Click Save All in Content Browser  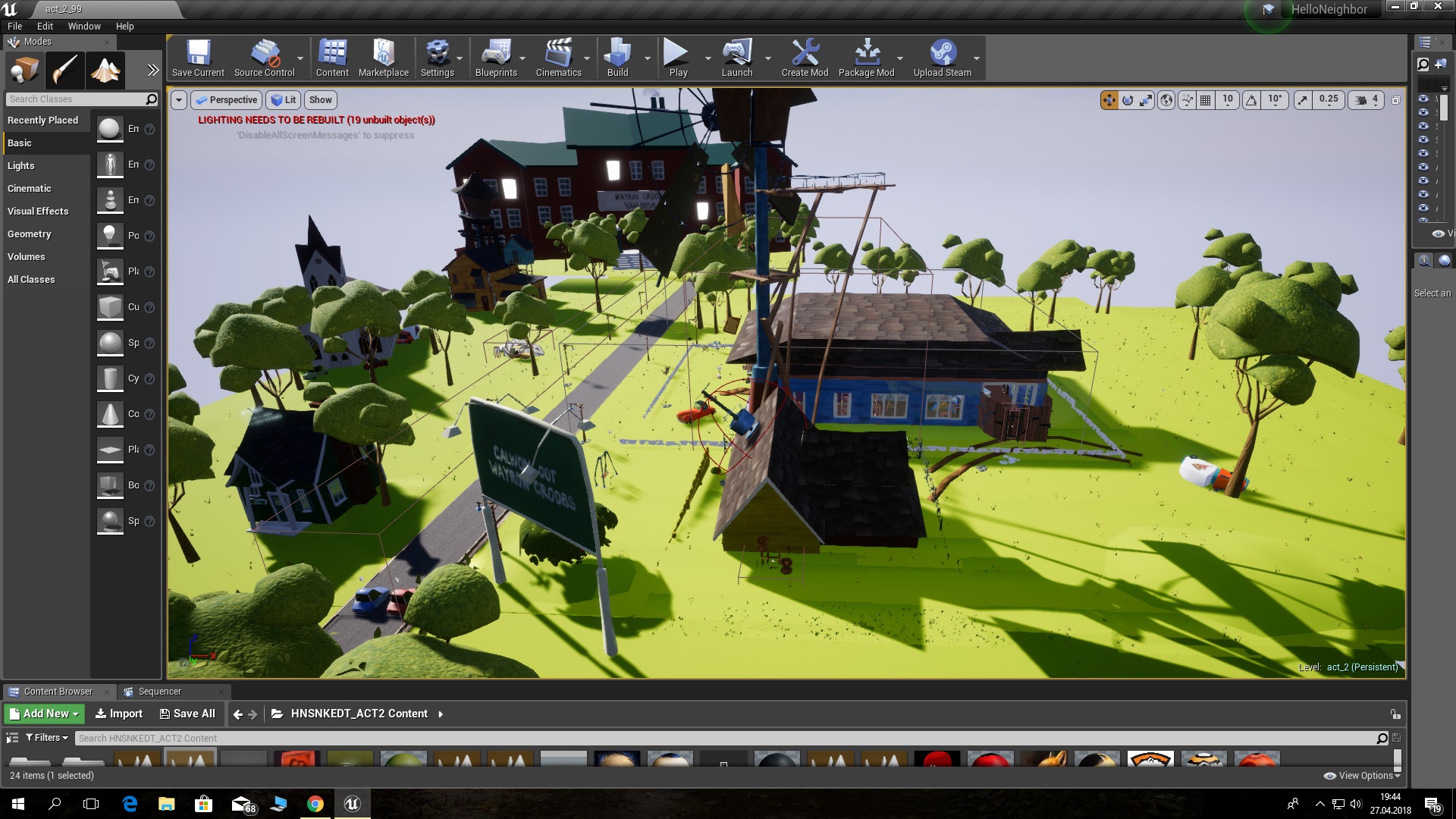(187, 714)
